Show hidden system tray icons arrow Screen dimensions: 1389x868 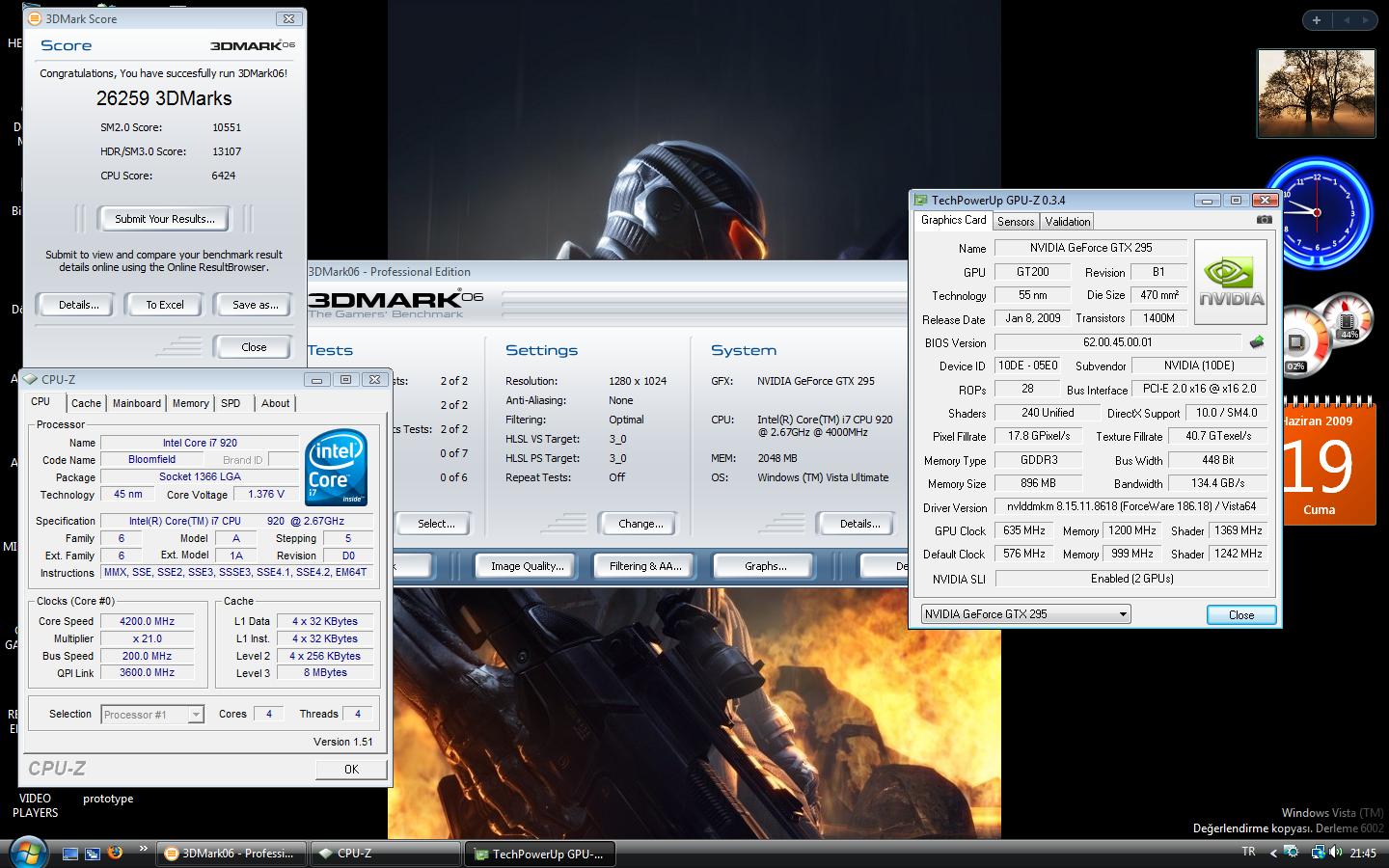[x=1272, y=853]
